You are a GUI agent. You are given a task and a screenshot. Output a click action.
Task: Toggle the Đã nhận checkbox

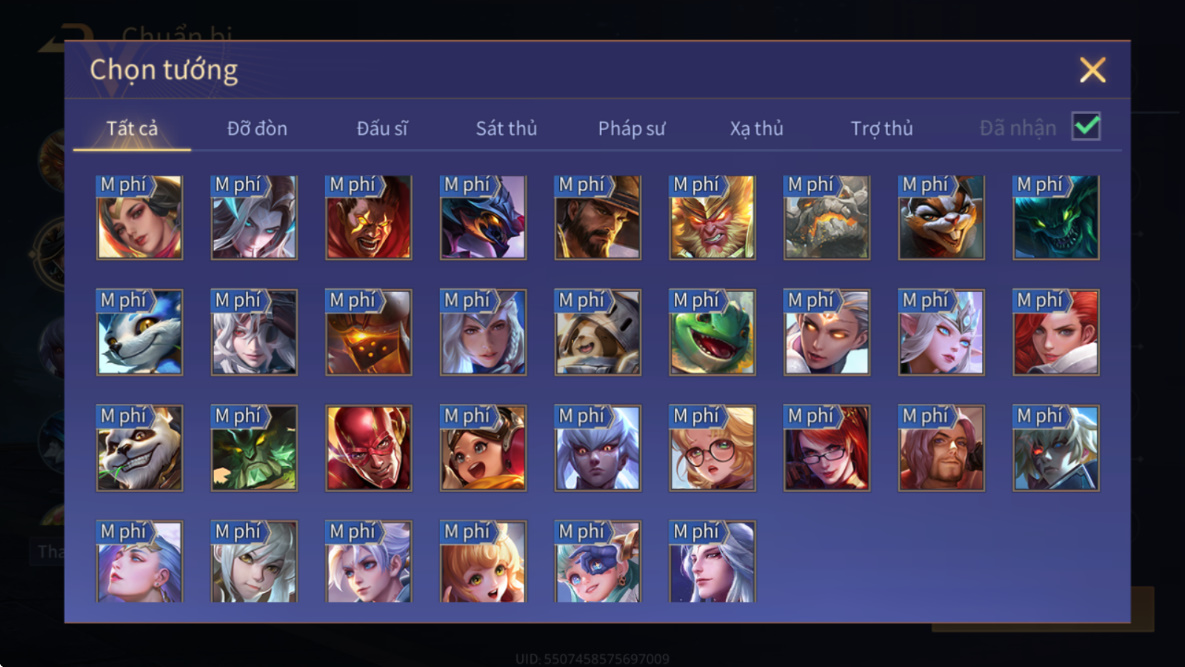[x=1086, y=126]
